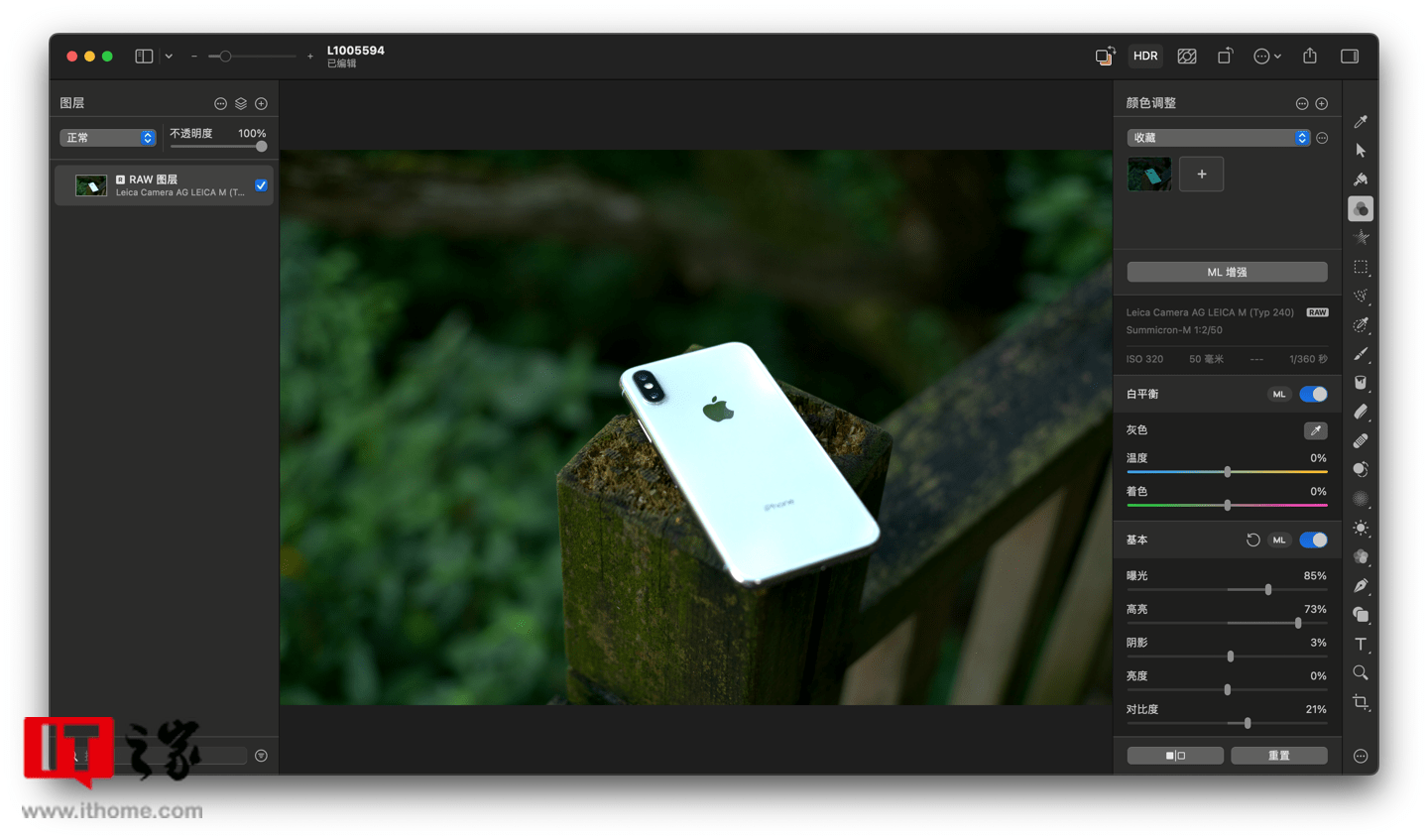Screen dimensions: 1428x840
Task: Uncheck RAW 图层 layer visibility checkbox
Action: tap(261, 185)
